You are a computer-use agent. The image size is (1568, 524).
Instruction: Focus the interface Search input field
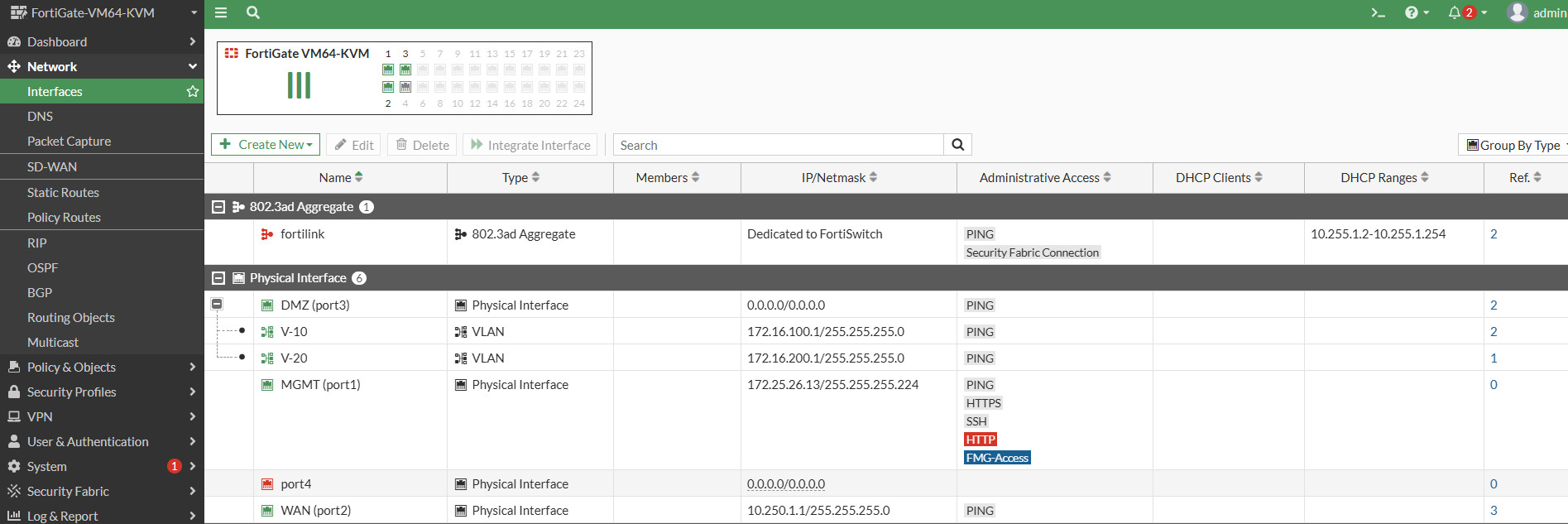pyautogui.click(x=779, y=145)
